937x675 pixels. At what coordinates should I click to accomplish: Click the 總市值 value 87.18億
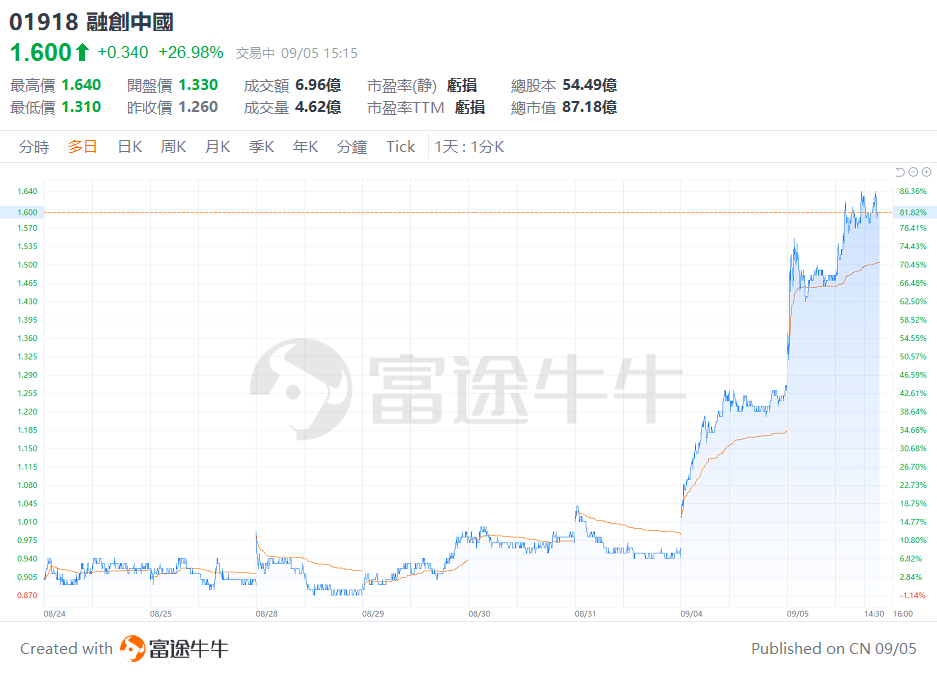[590, 107]
